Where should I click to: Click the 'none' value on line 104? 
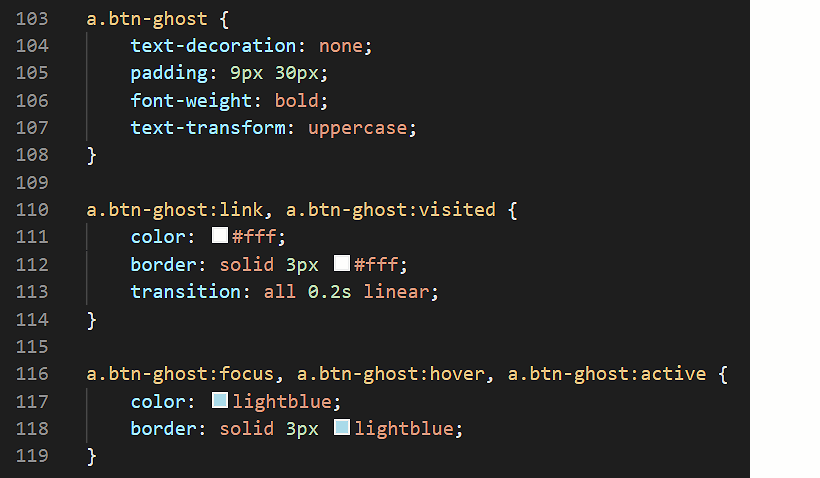click(x=340, y=46)
